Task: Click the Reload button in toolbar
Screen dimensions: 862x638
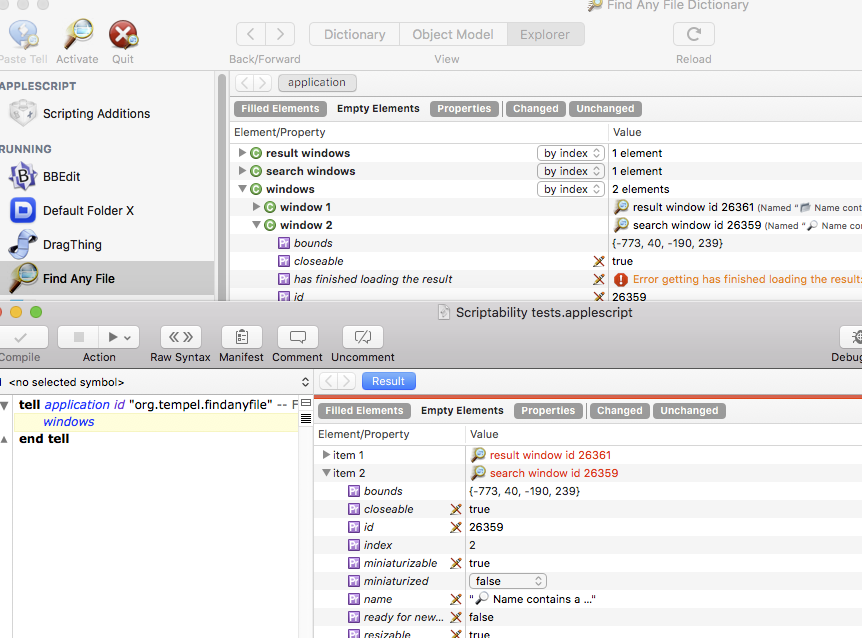Action: 693,34
